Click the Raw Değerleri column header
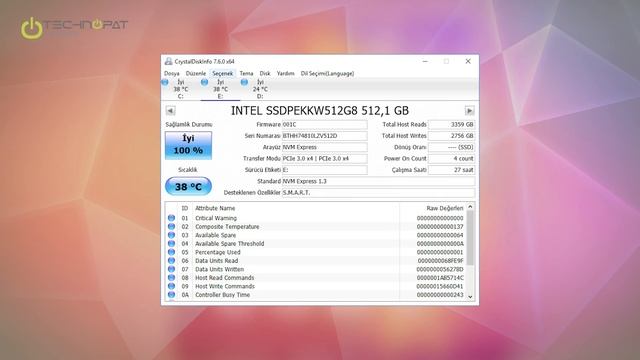640x360 pixels. [x=445, y=208]
